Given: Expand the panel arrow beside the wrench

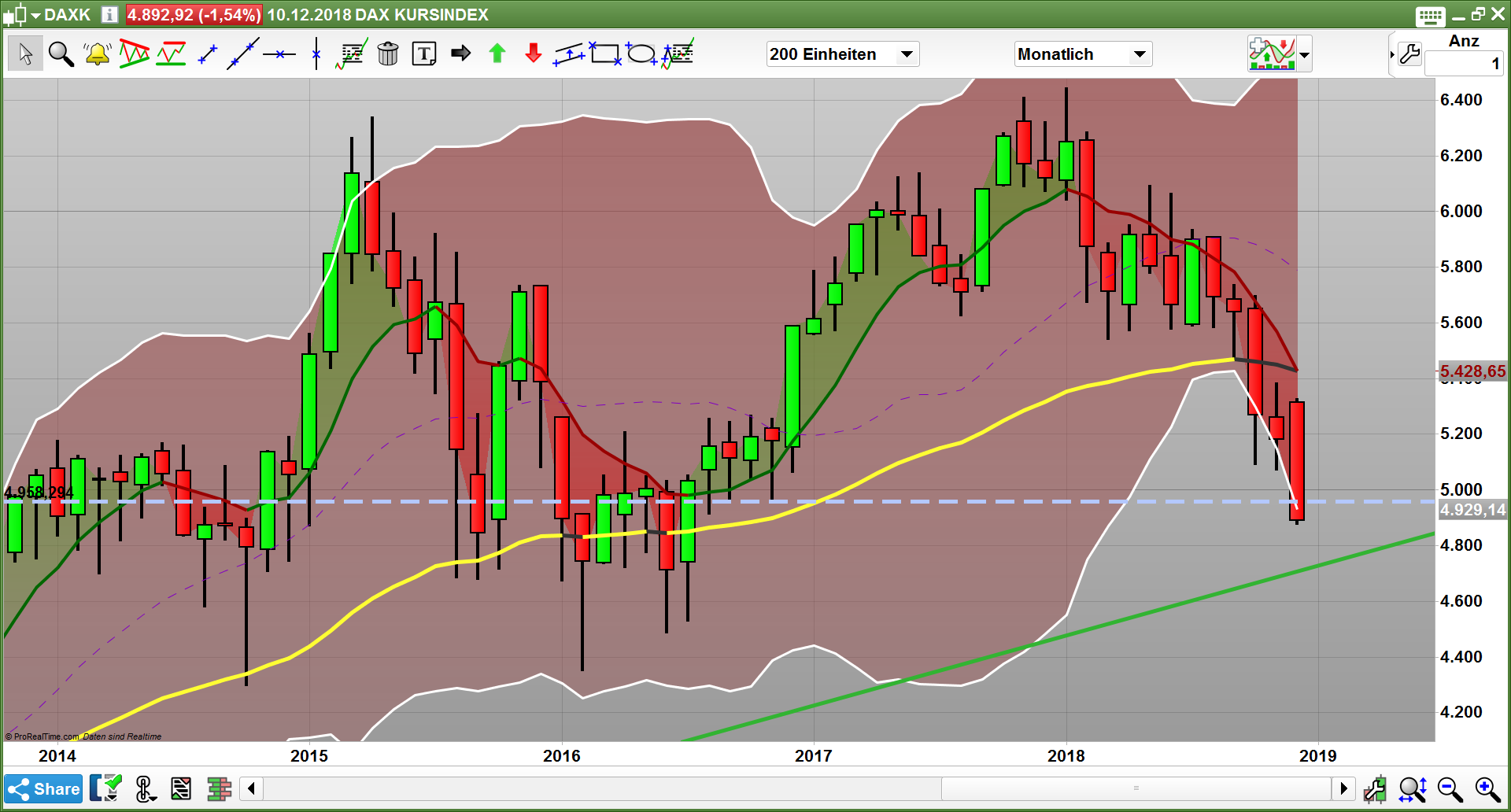Looking at the screenshot, I should point(1392,54).
